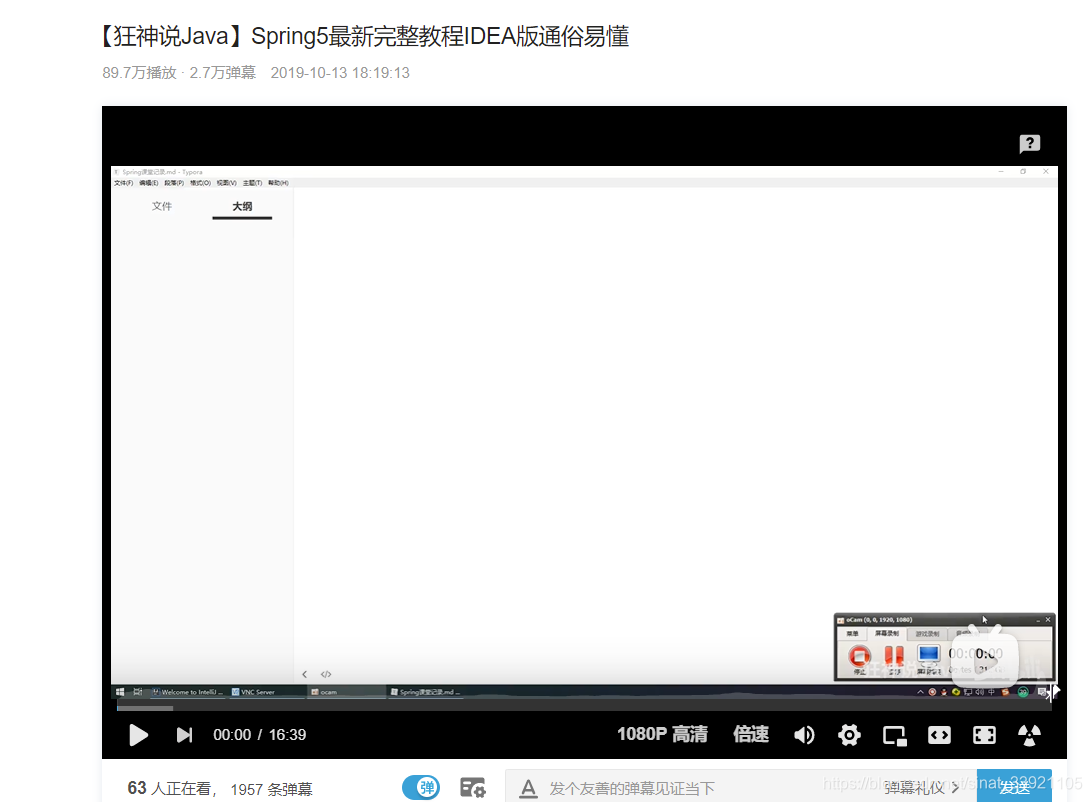Click the 发送 send button
Image resolution: width=1092 pixels, height=802 pixels.
(x=1014, y=787)
